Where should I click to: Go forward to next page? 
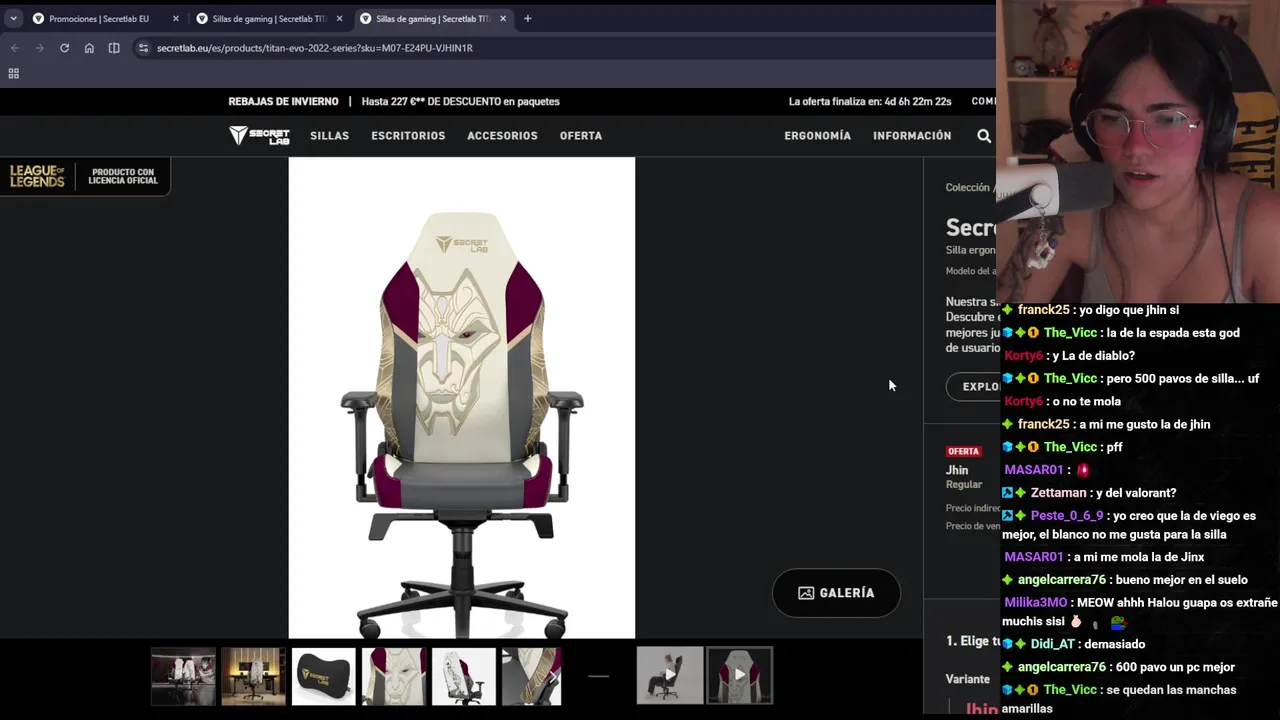pyautogui.click(x=39, y=48)
